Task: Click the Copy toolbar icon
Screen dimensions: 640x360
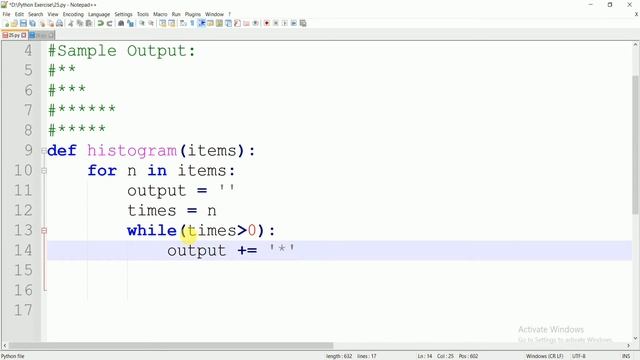Action: click(x=80, y=23)
